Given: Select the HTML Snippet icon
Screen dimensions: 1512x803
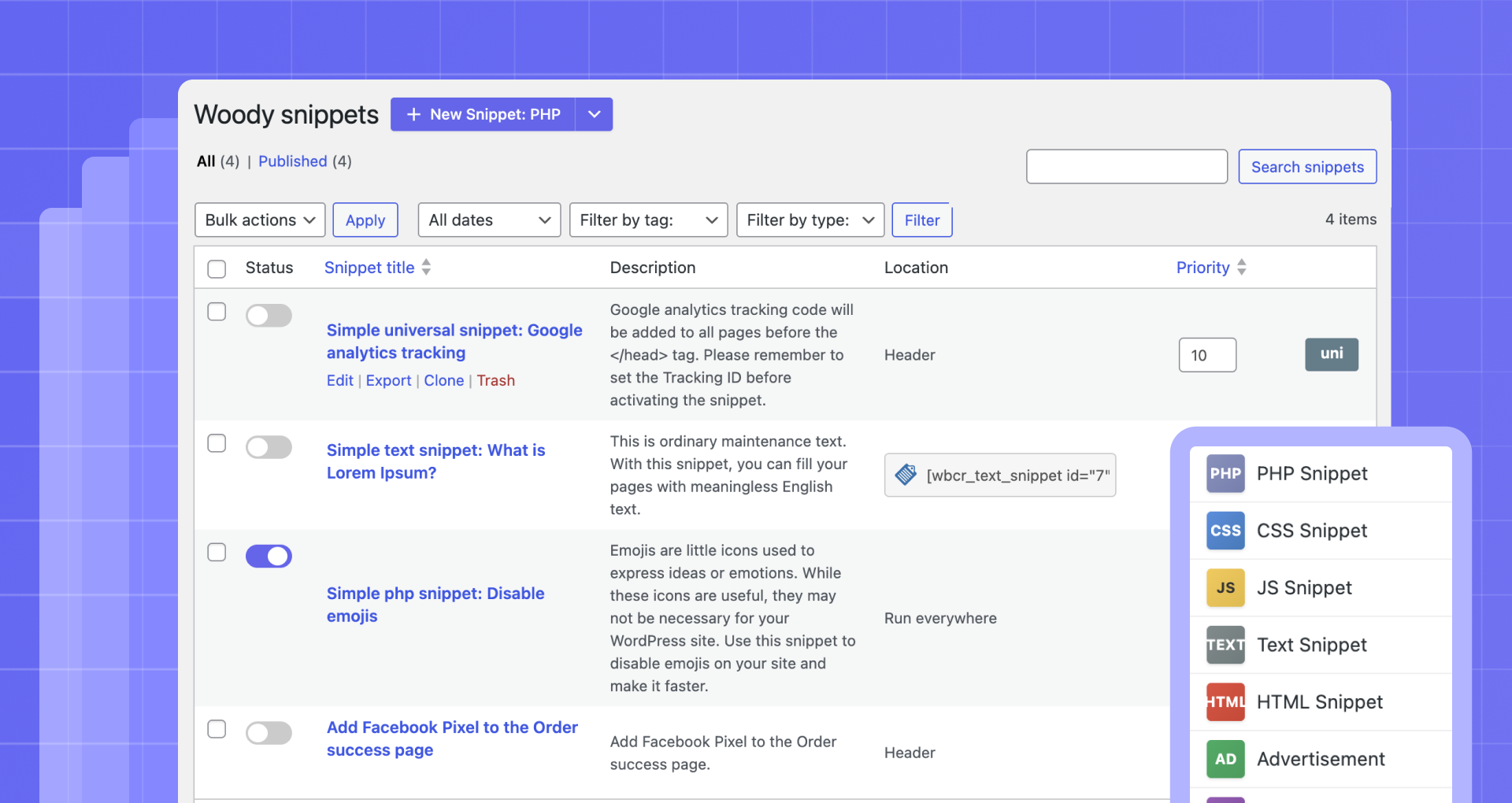Looking at the screenshot, I should coord(1225,701).
